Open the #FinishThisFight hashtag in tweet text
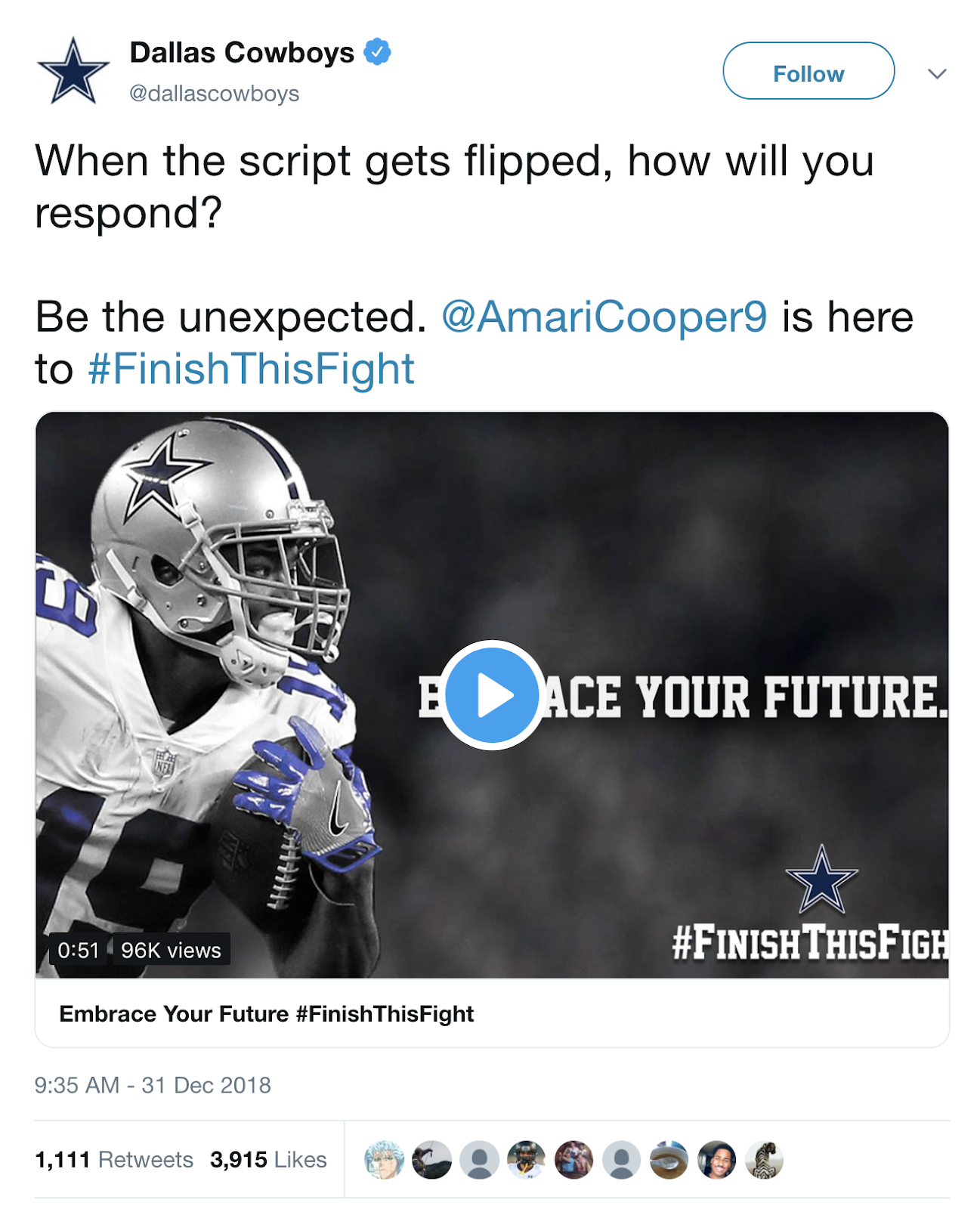The image size is (980, 1209). (x=251, y=369)
